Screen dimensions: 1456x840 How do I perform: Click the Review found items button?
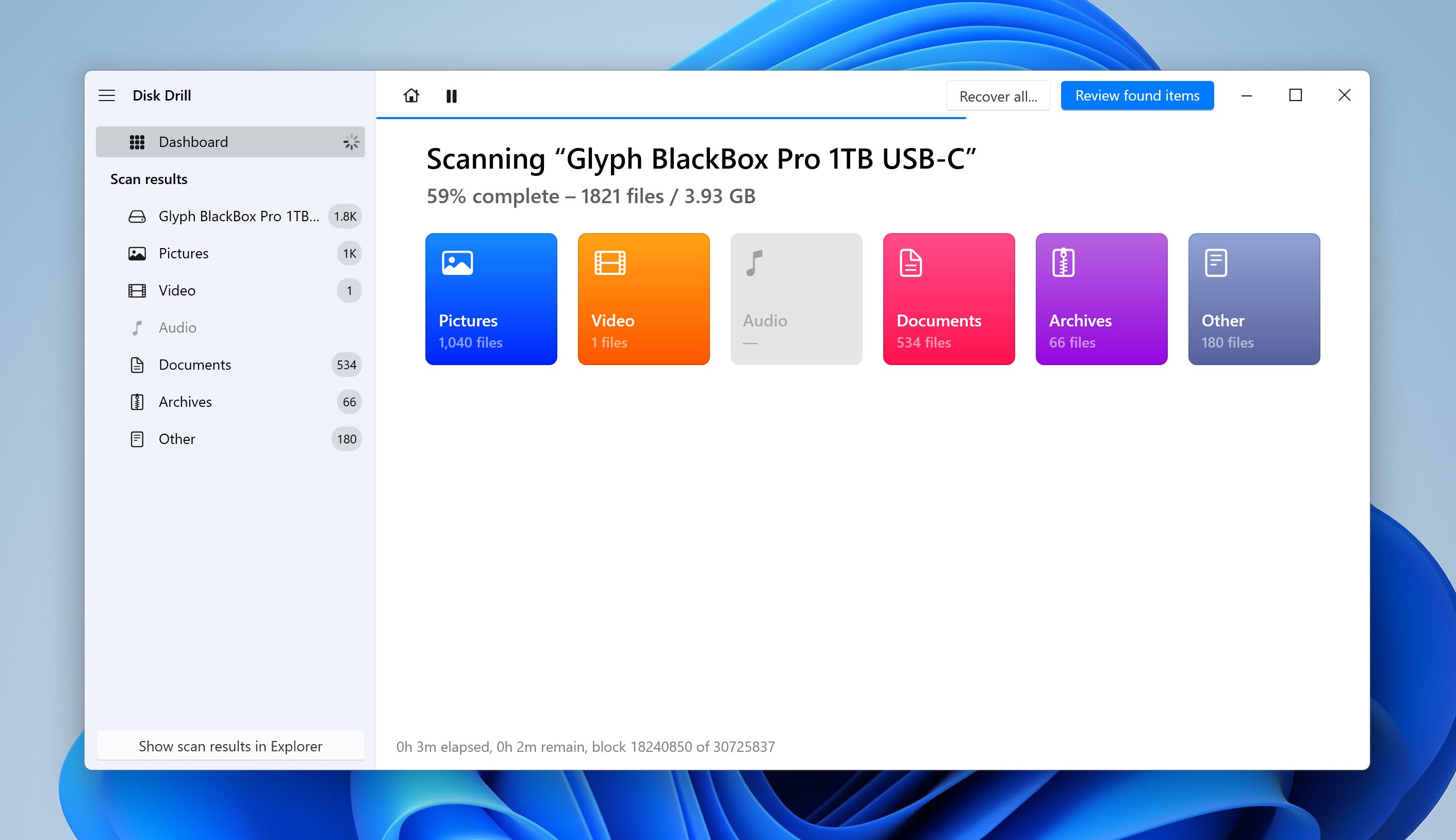1137,95
